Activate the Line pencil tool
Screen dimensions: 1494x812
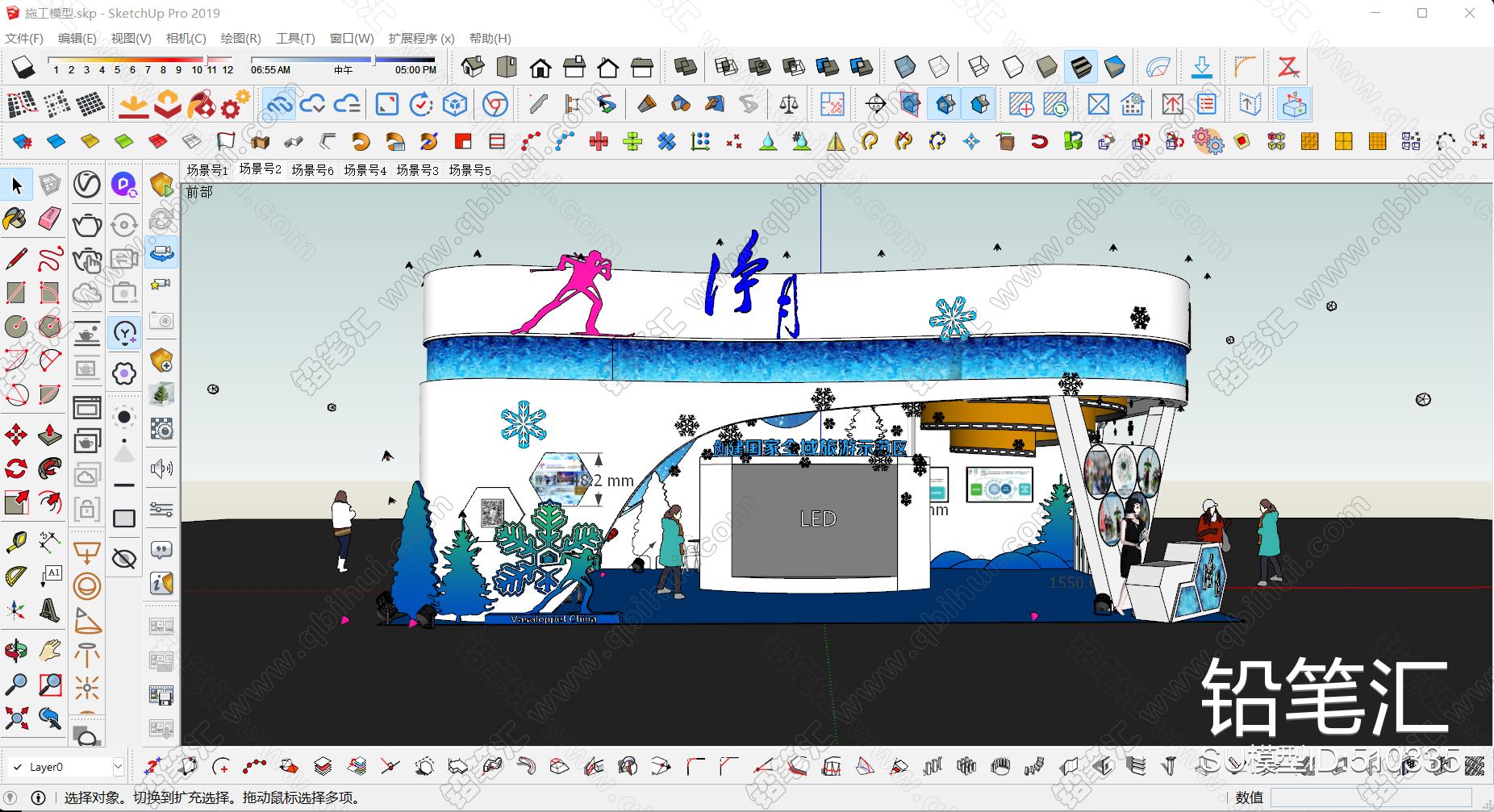tap(16, 259)
